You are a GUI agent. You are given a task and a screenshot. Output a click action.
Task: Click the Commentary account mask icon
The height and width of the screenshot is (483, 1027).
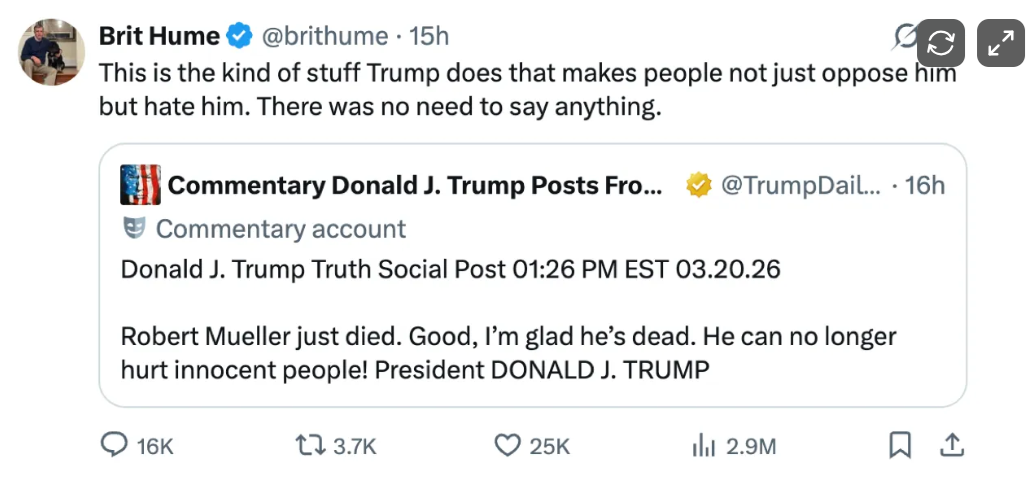[134, 229]
